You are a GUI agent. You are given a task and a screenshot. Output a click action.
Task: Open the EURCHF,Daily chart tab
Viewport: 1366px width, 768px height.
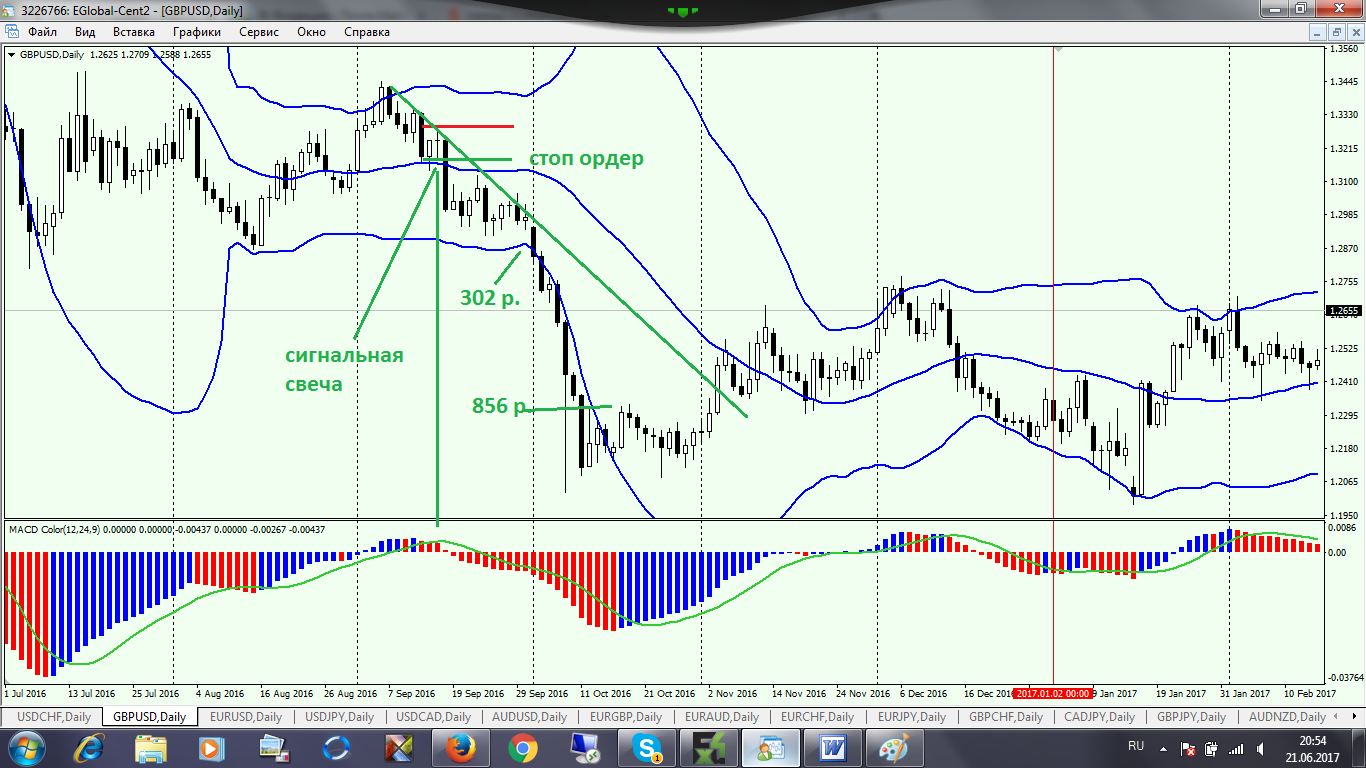(x=818, y=717)
